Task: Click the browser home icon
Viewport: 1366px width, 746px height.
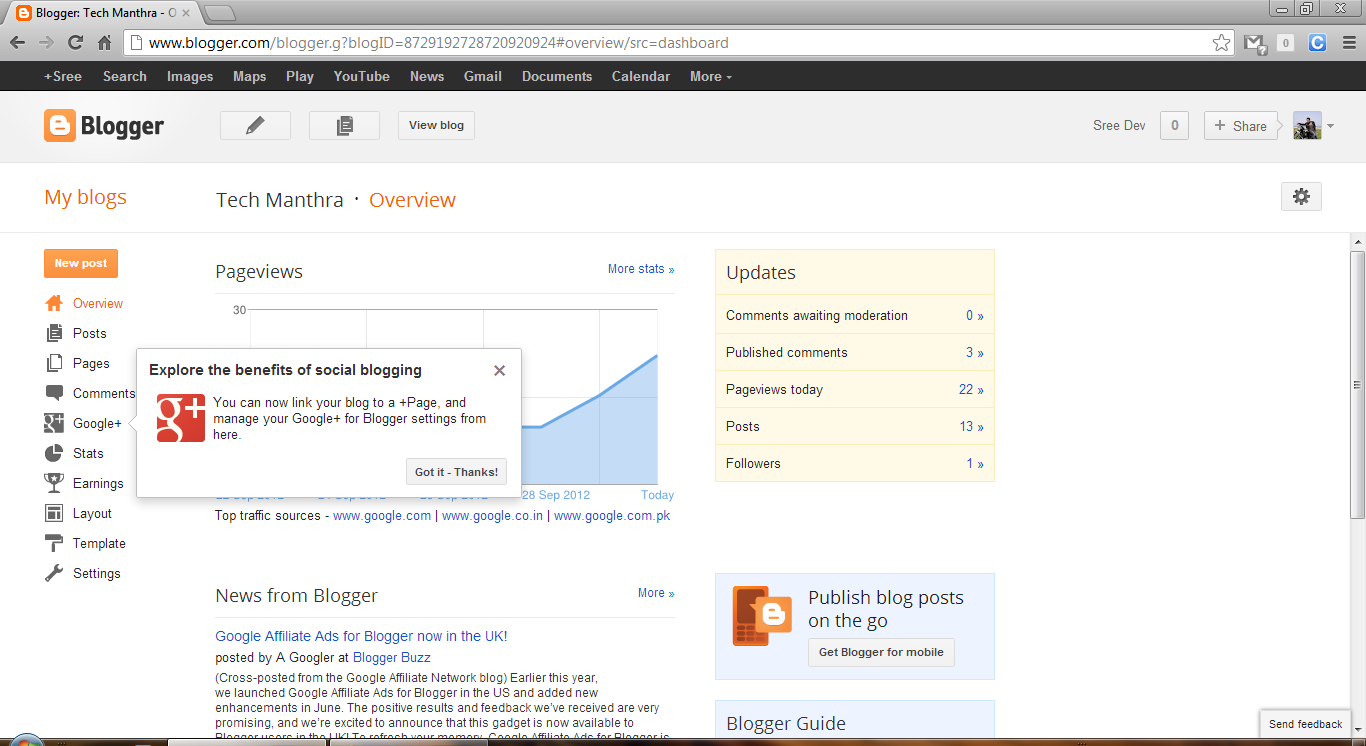Action: [x=104, y=42]
